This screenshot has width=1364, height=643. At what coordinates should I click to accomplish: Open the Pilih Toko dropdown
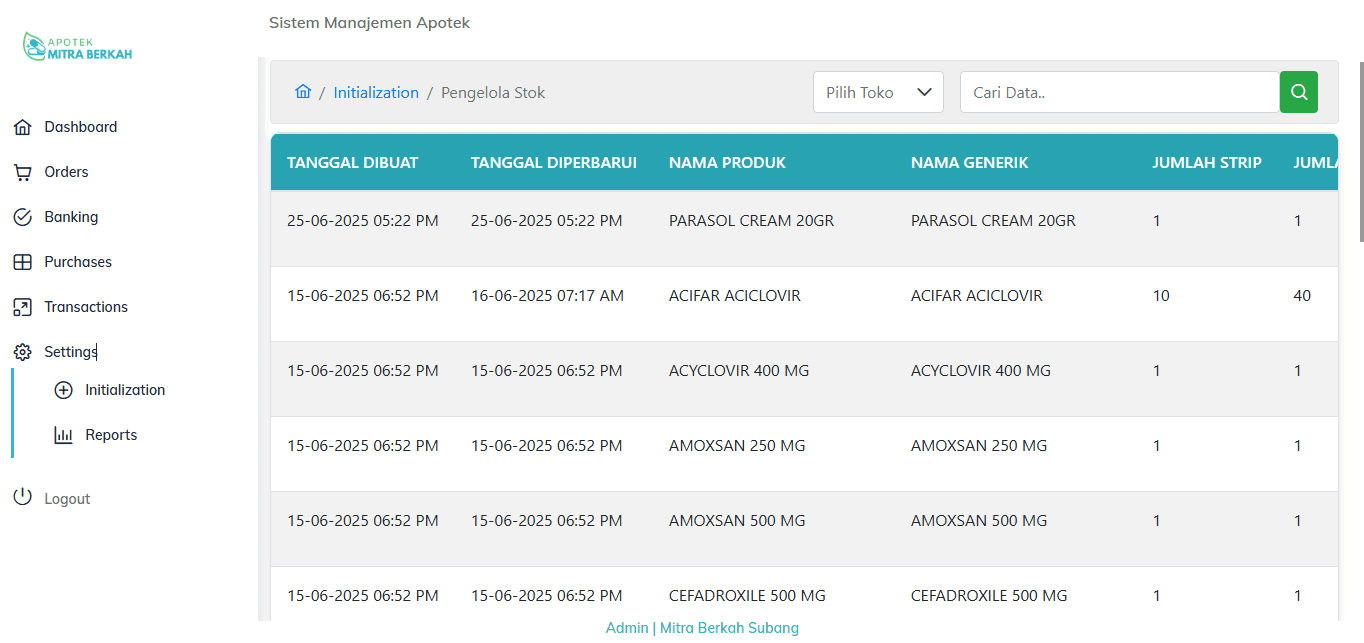tap(877, 92)
